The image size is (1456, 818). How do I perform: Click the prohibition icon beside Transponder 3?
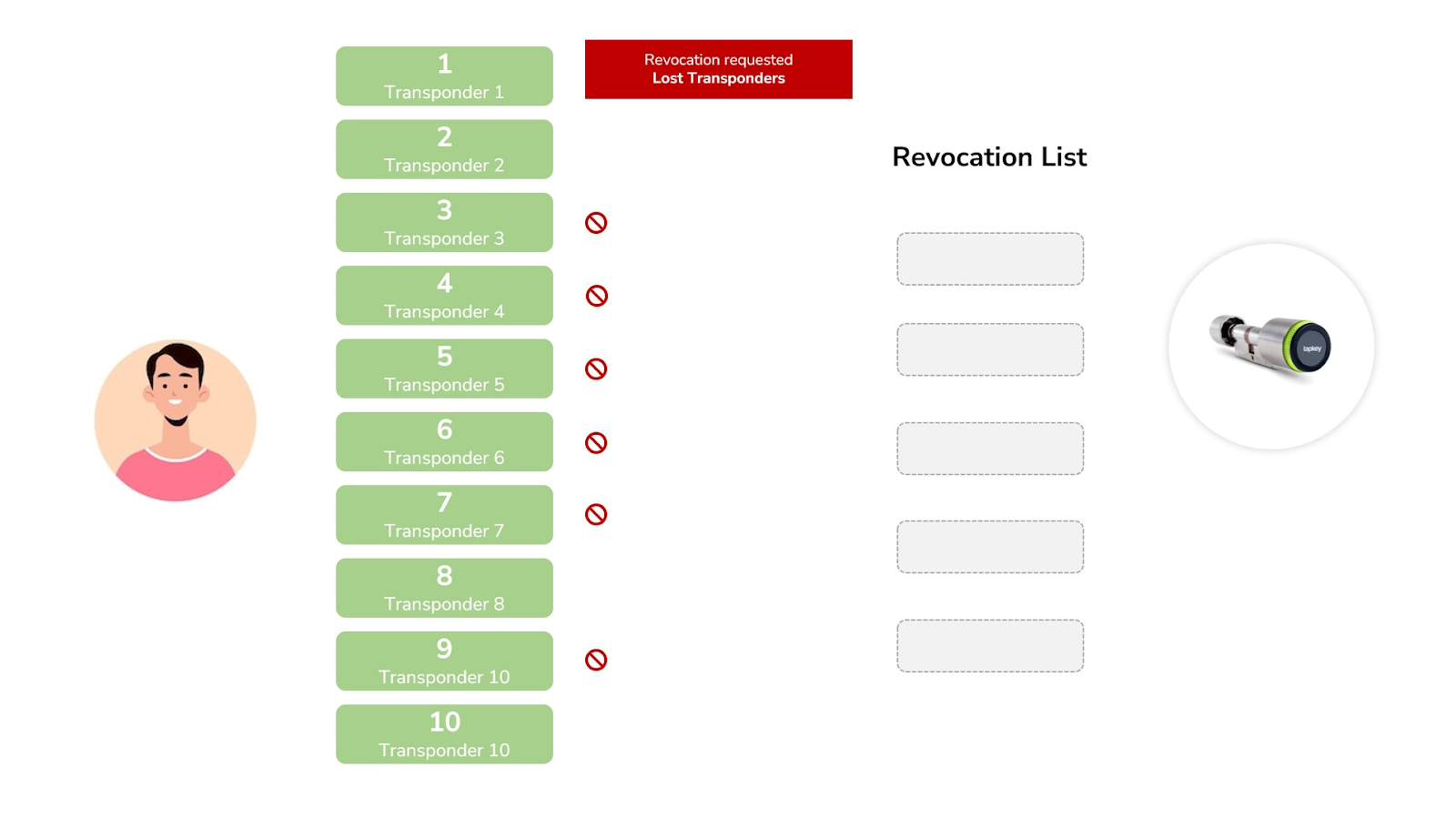tap(596, 223)
